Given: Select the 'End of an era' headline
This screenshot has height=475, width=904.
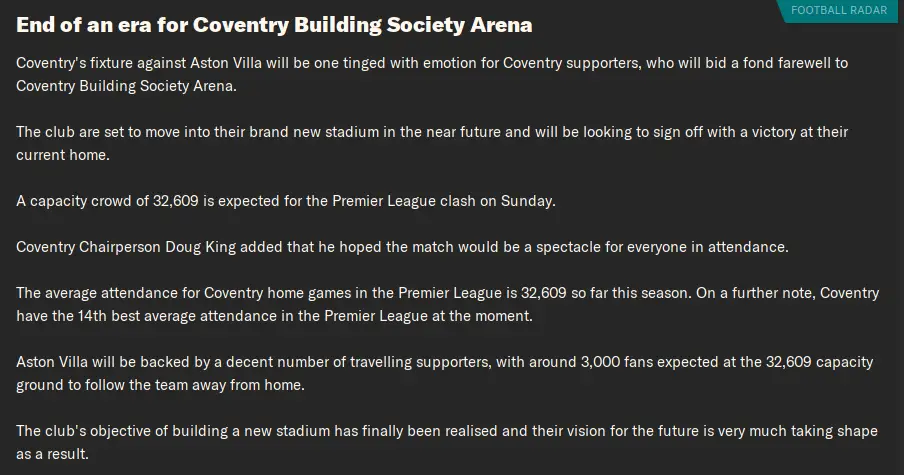Looking at the screenshot, I should tap(274, 25).
